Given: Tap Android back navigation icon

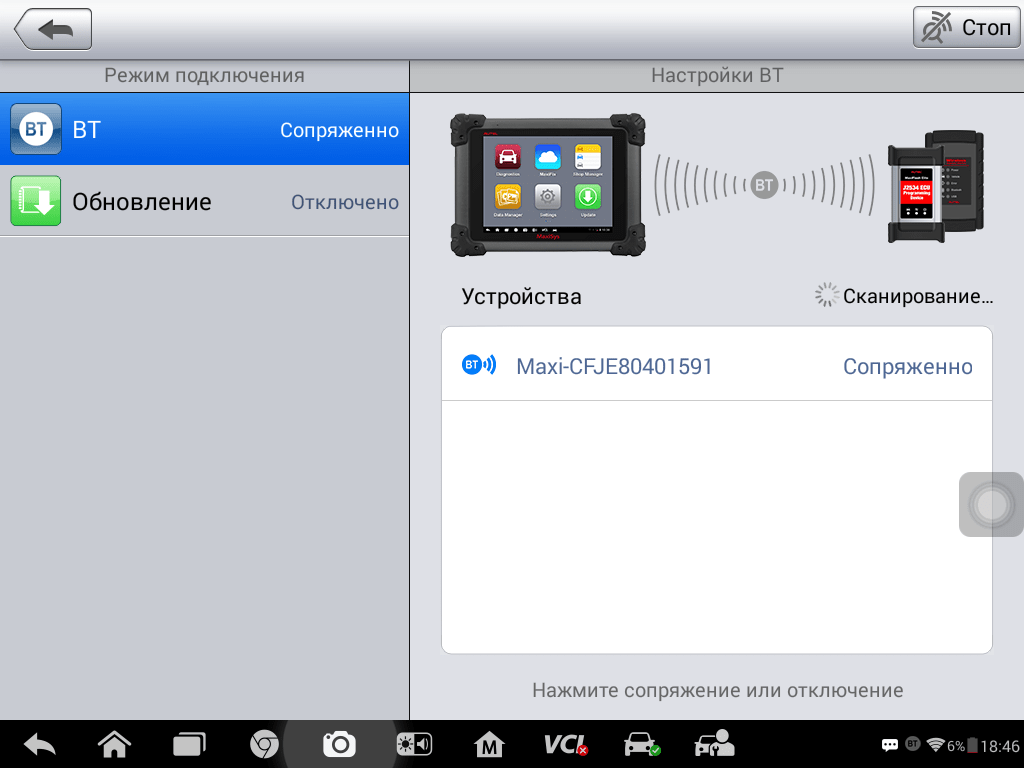Looking at the screenshot, I should [x=40, y=744].
